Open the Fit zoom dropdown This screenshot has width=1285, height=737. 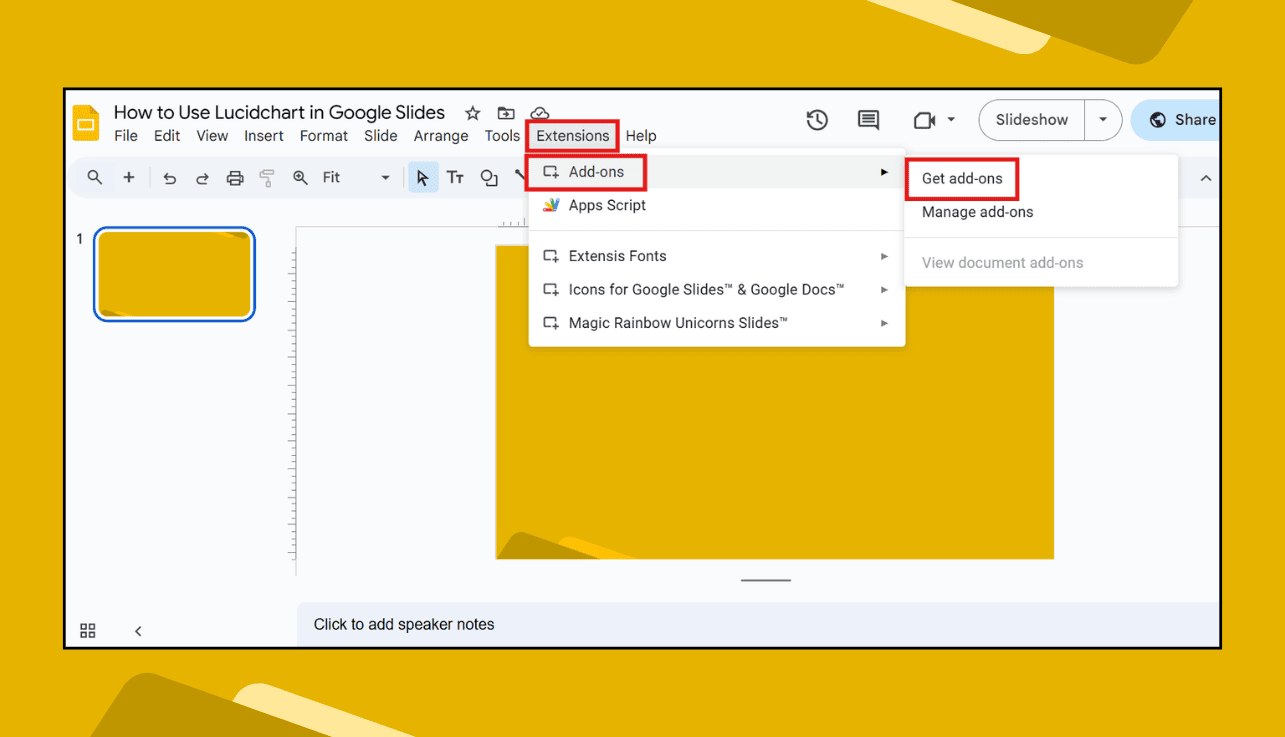pos(385,177)
